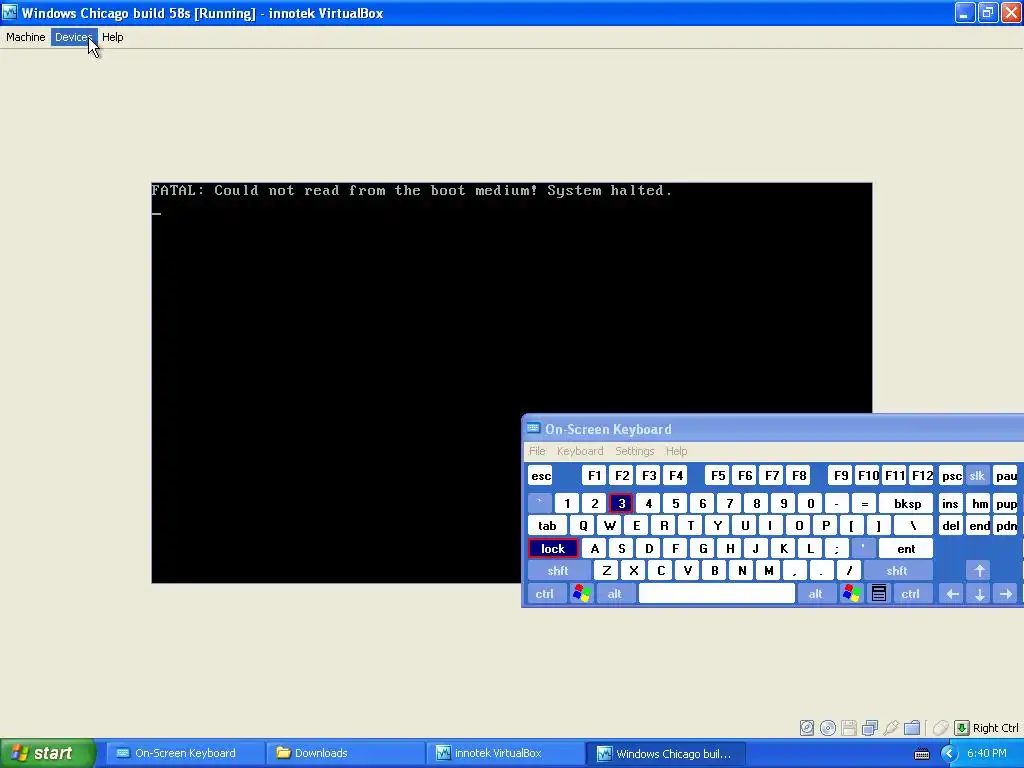This screenshot has height=768, width=1024.
Task: Click the shared folders status icon
Action: (912, 728)
